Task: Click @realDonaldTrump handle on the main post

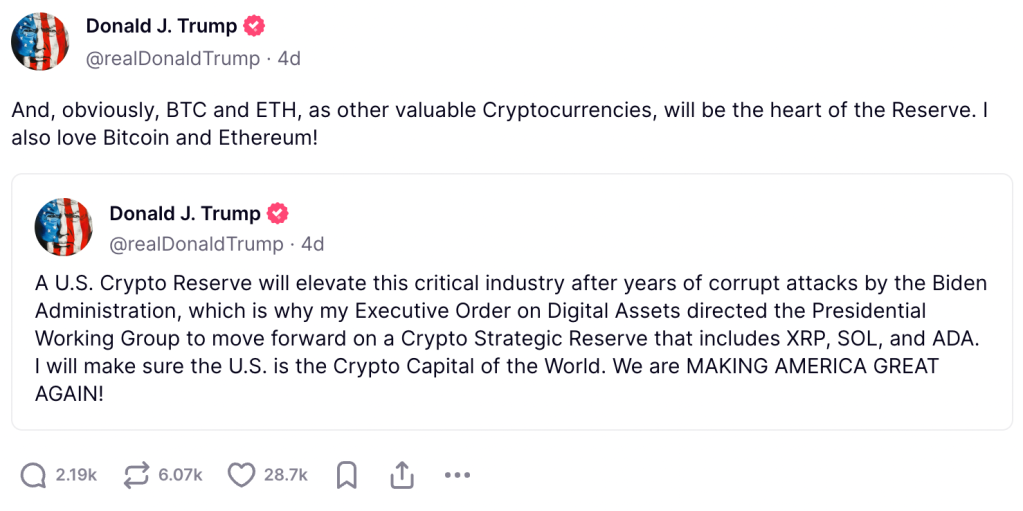Action: (x=173, y=59)
